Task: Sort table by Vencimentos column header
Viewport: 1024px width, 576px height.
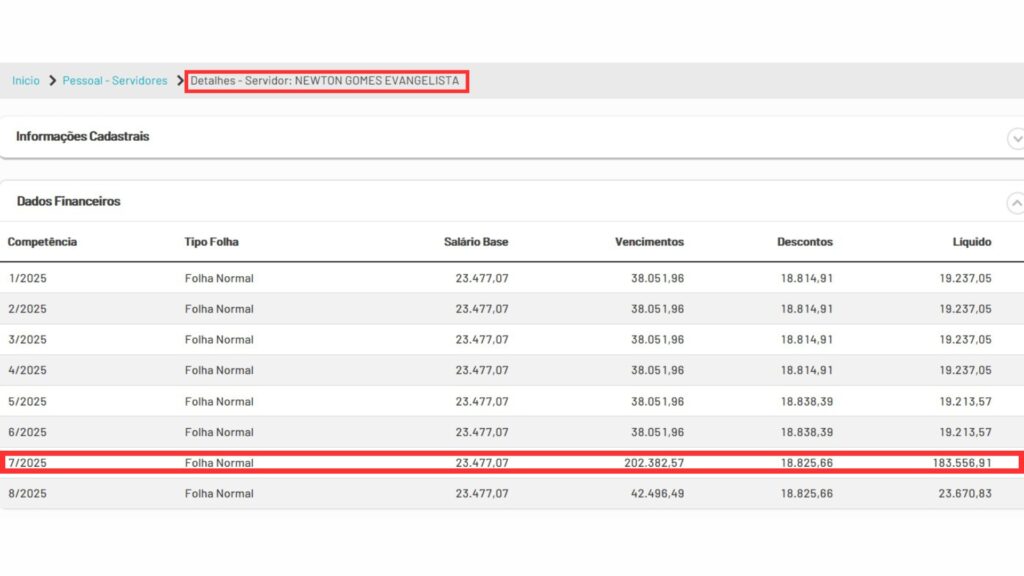Action: (x=649, y=242)
